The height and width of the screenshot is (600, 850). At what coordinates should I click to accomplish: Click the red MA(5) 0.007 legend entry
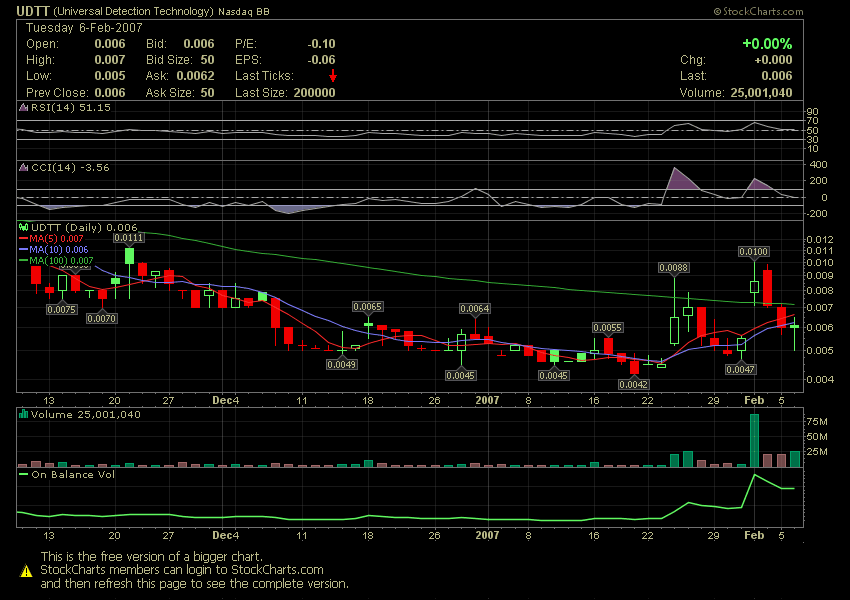(x=51, y=238)
